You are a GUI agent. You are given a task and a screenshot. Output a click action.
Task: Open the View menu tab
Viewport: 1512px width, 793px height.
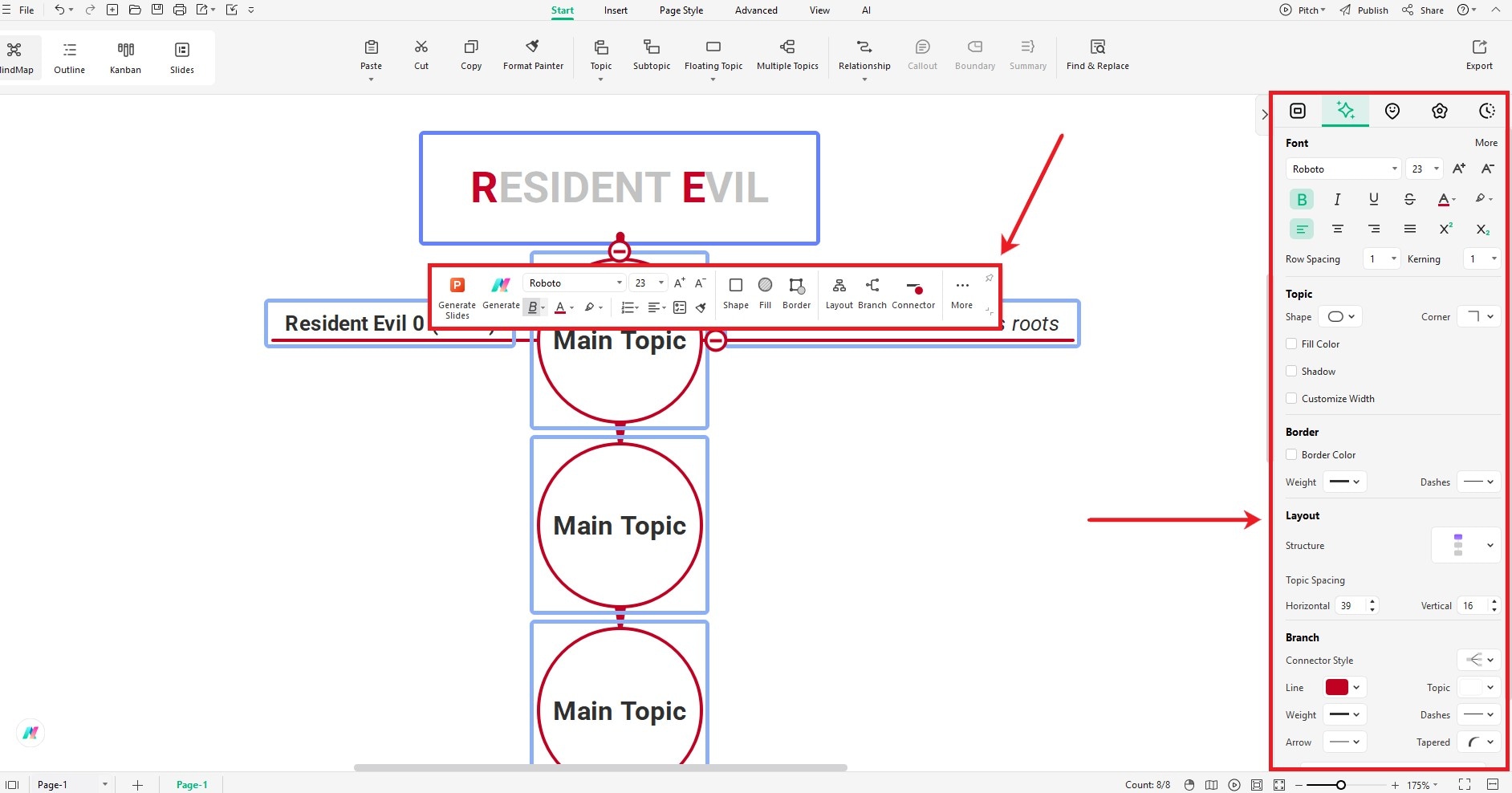pos(819,10)
